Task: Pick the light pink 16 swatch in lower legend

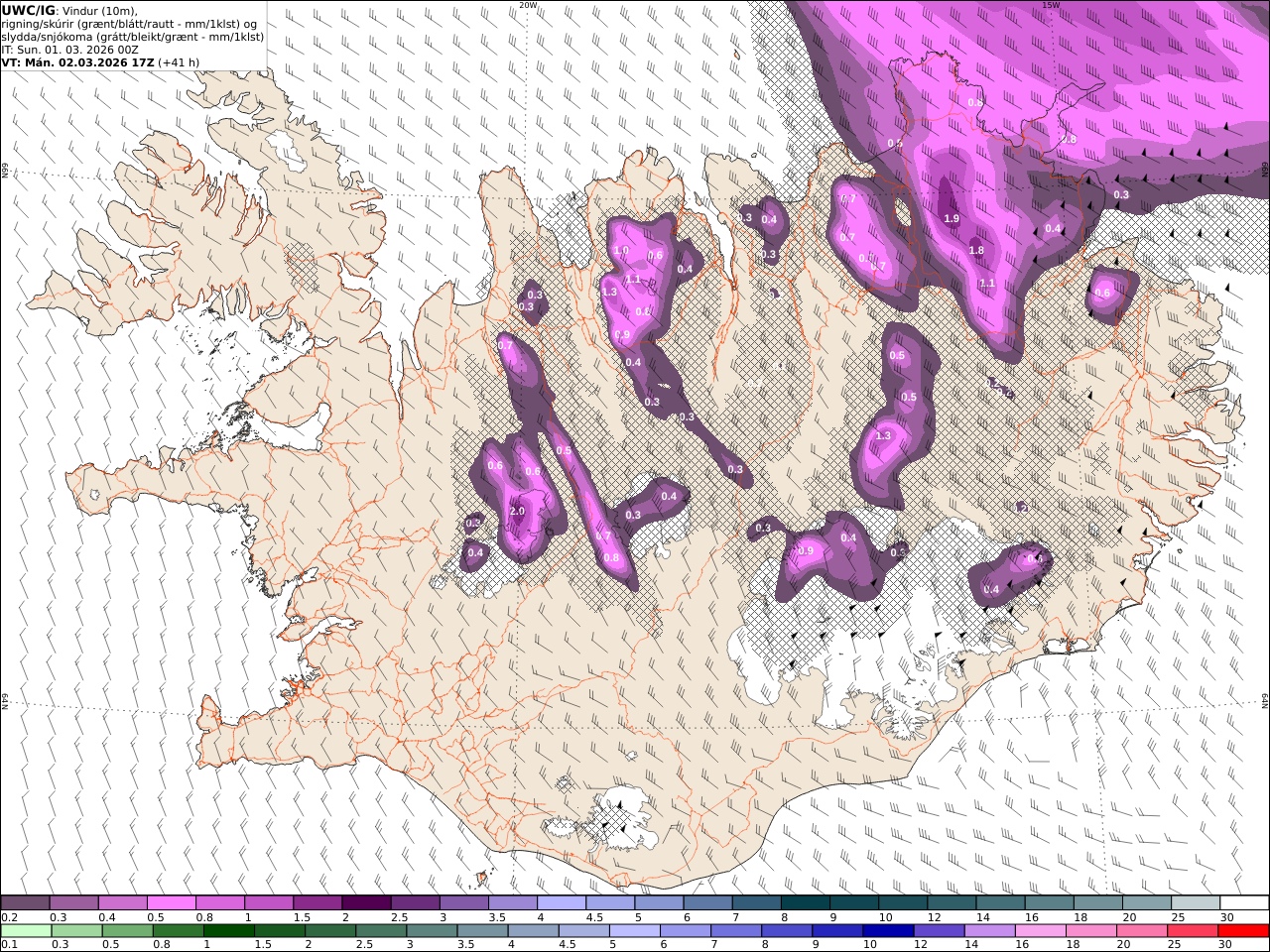Action: pos(1040,931)
